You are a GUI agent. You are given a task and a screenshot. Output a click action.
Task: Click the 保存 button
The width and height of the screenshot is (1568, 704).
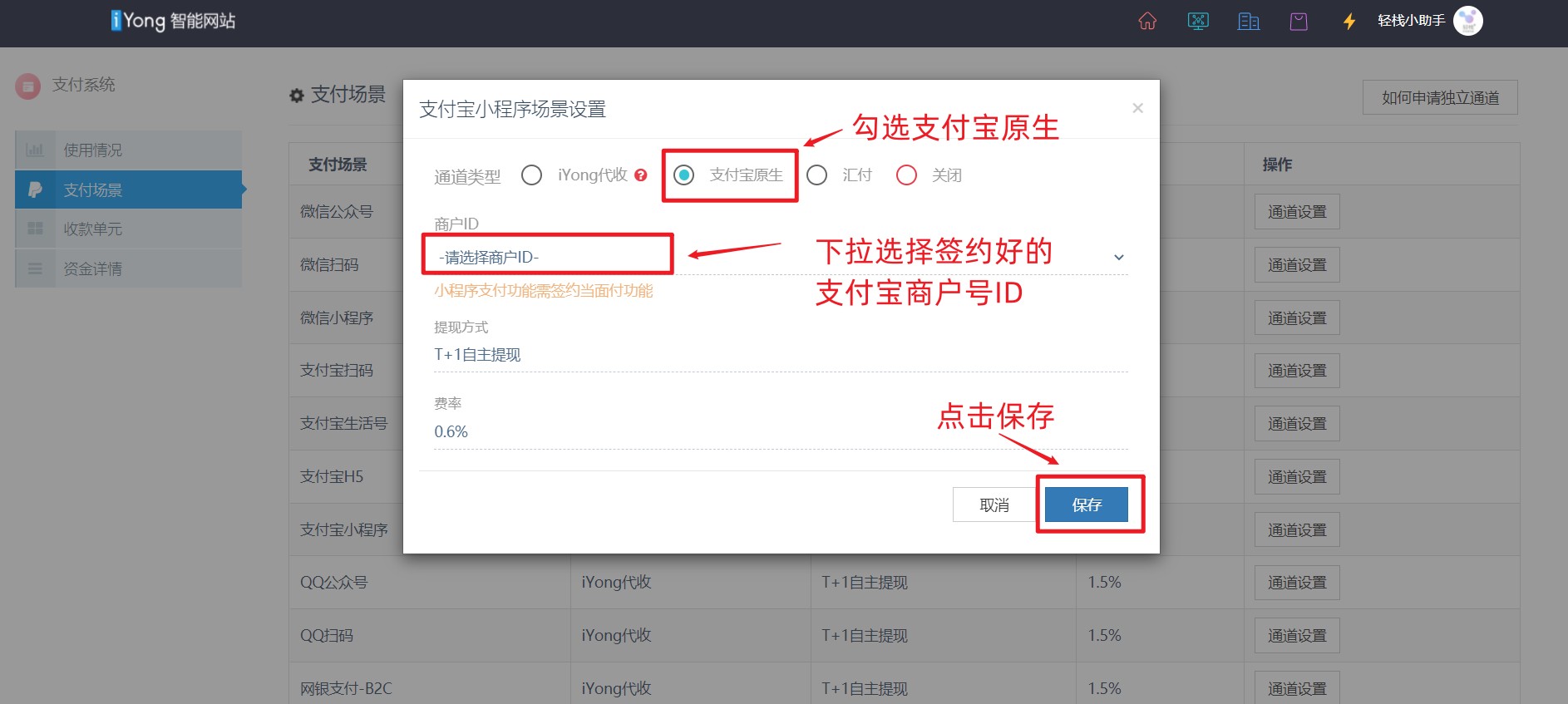pos(1087,505)
